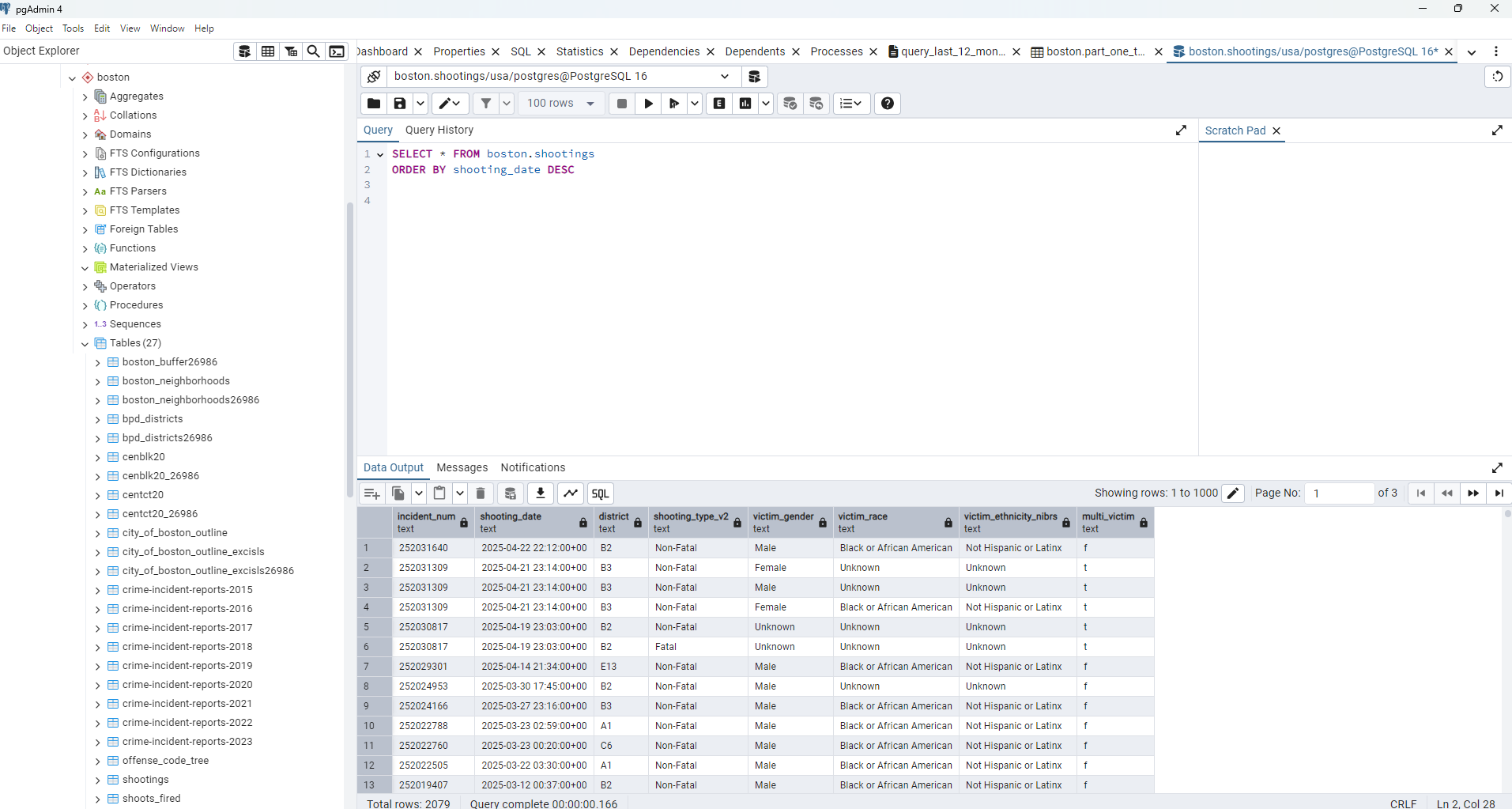This screenshot has height=809, width=1512.
Task: Click the Page No input field
Action: (1340, 493)
